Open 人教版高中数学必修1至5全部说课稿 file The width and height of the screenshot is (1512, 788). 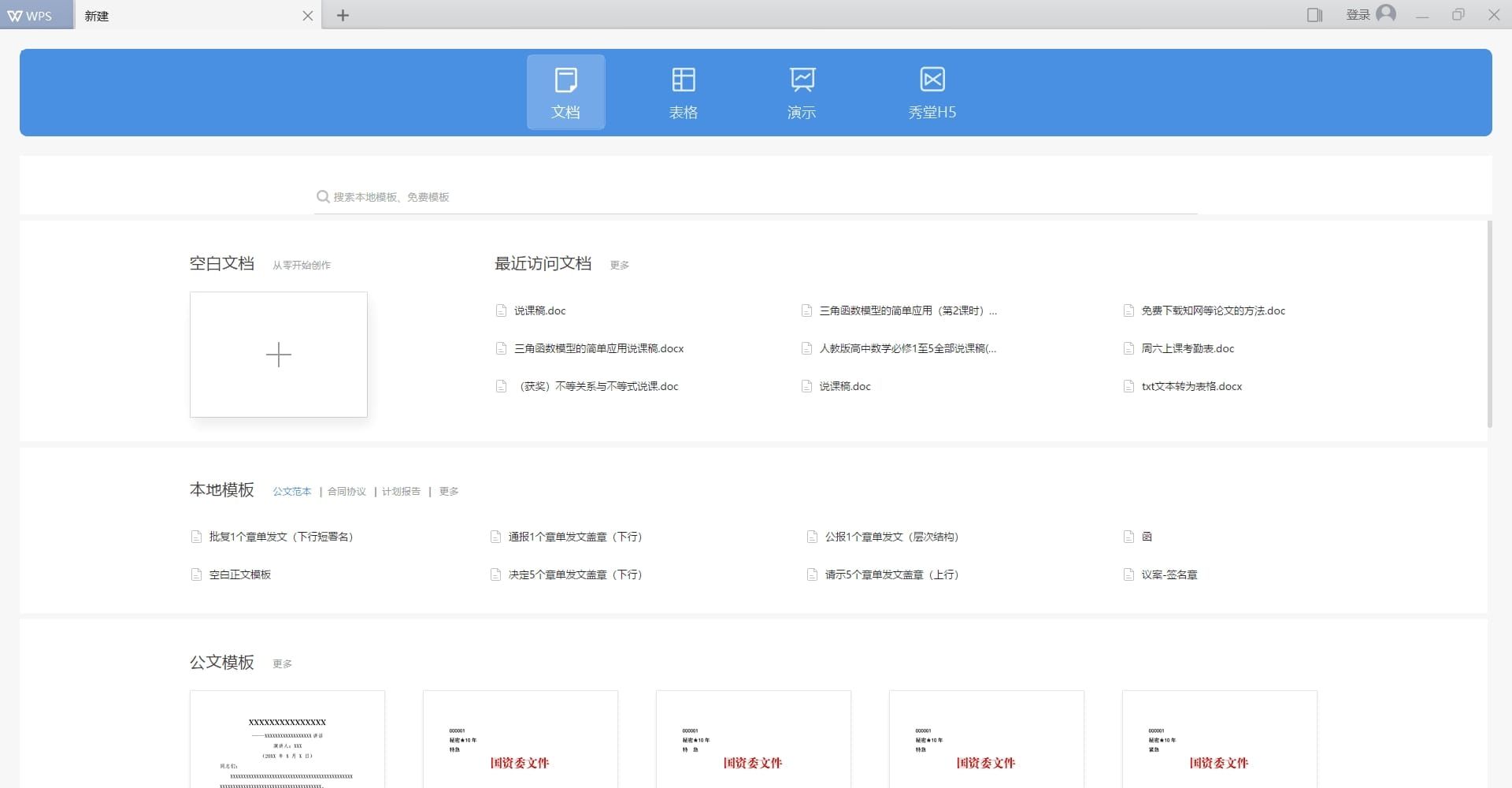(x=907, y=348)
